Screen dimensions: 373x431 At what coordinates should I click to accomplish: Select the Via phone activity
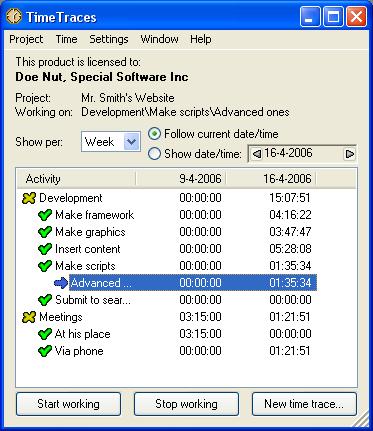point(79,351)
